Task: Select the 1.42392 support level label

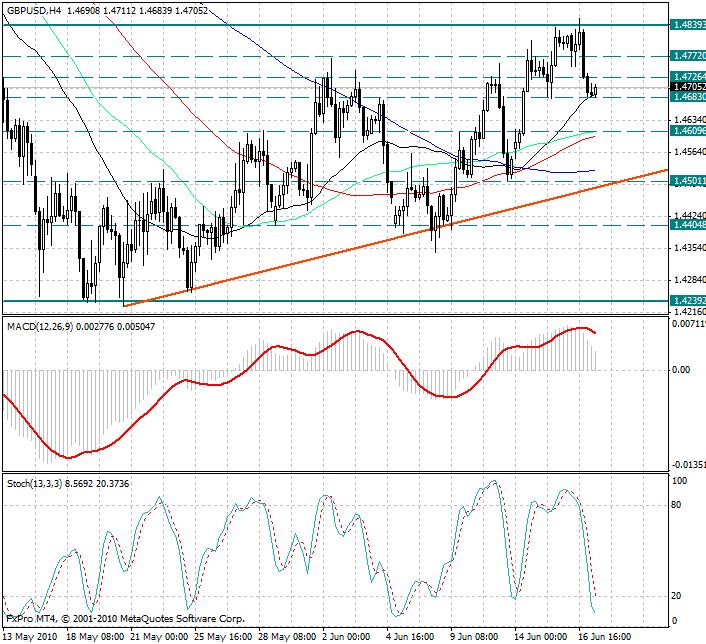Action: click(x=688, y=300)
